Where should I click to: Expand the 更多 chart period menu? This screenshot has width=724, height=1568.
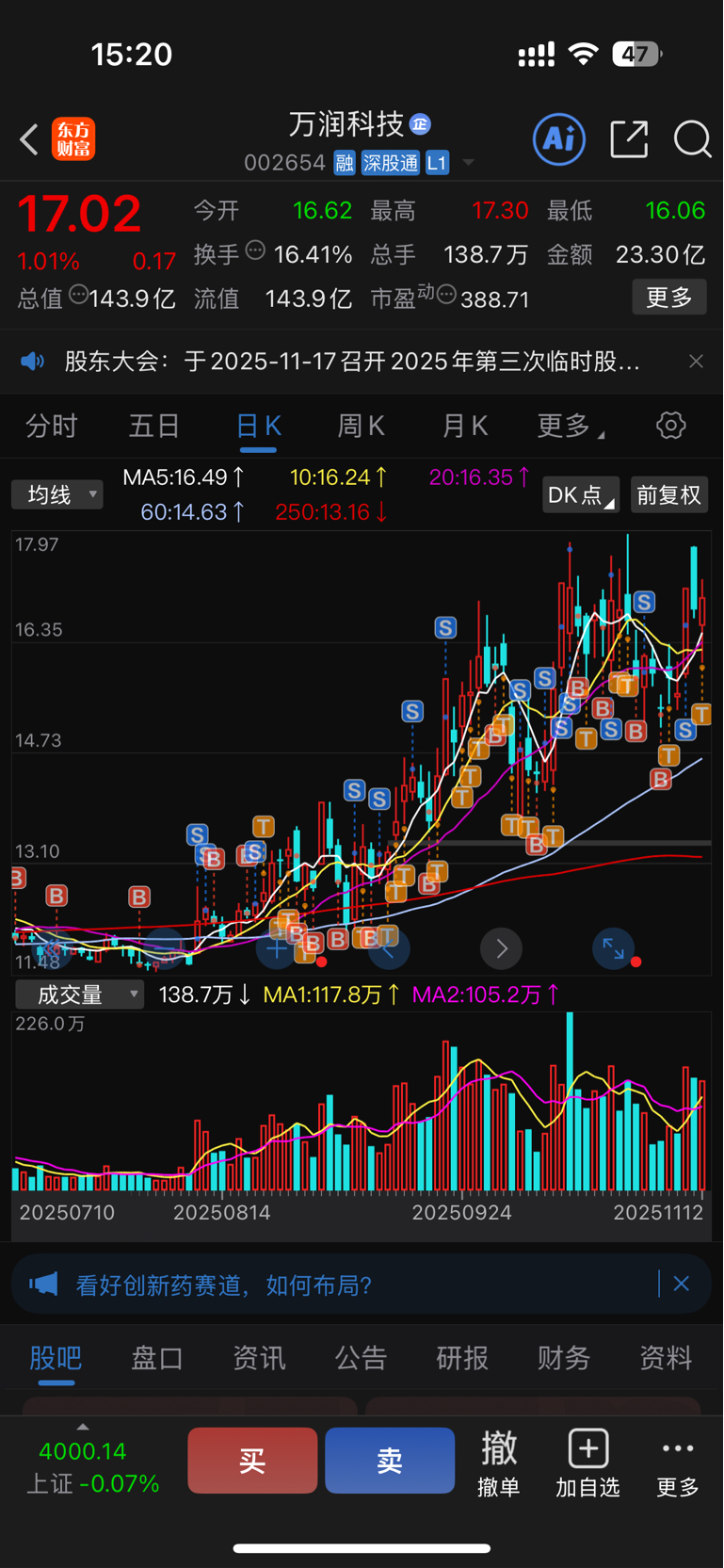pos(571,426)
